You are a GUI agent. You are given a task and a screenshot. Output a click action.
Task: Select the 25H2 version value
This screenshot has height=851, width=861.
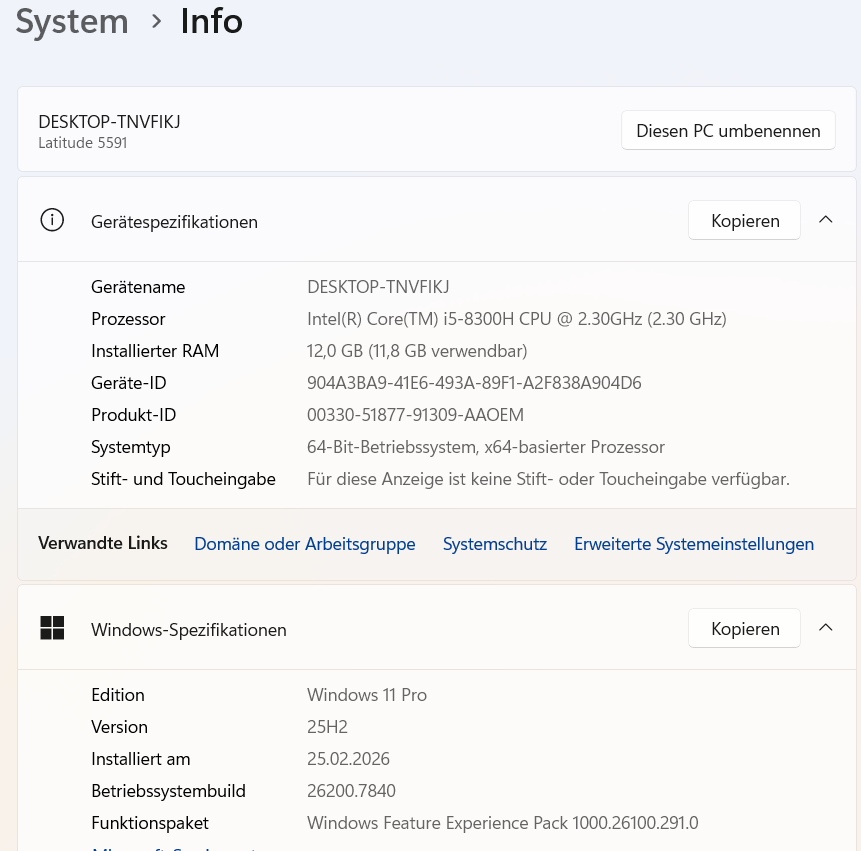327,727
